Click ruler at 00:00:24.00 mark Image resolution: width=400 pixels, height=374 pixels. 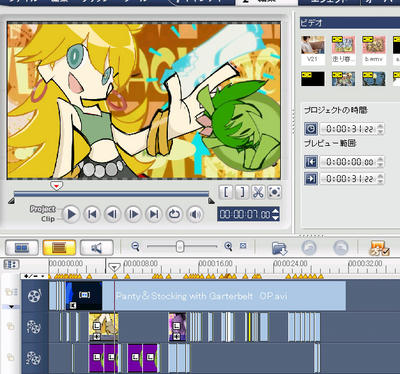[290, 263]
